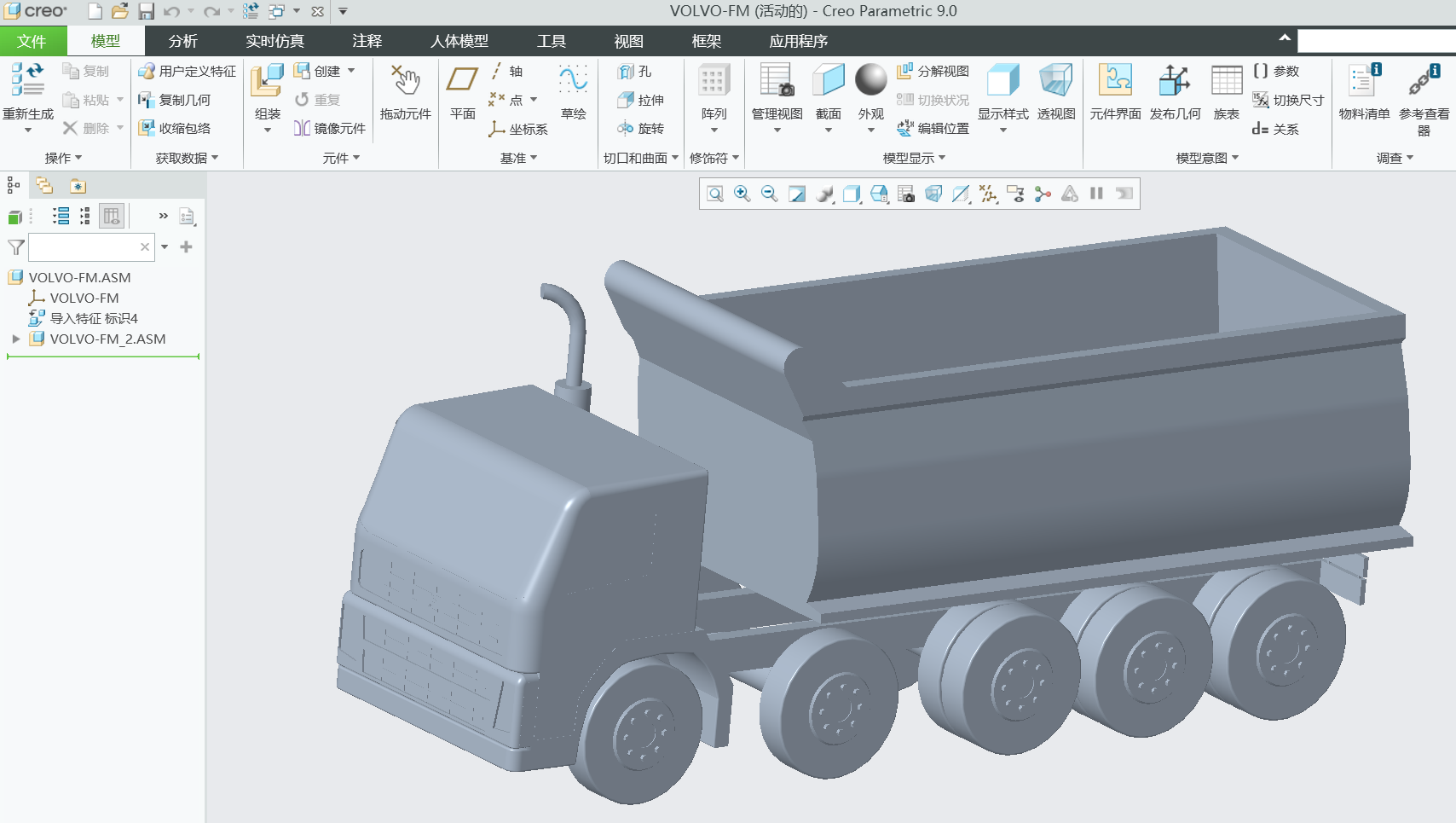Open the 修饰符 group dropdown
The height and width of the screenshot is (823, 1456).
pos(714,158)
